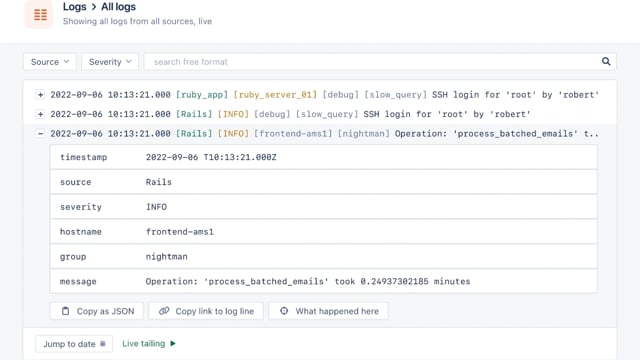
Task: Select source value Rails
Action: point(159,182)
